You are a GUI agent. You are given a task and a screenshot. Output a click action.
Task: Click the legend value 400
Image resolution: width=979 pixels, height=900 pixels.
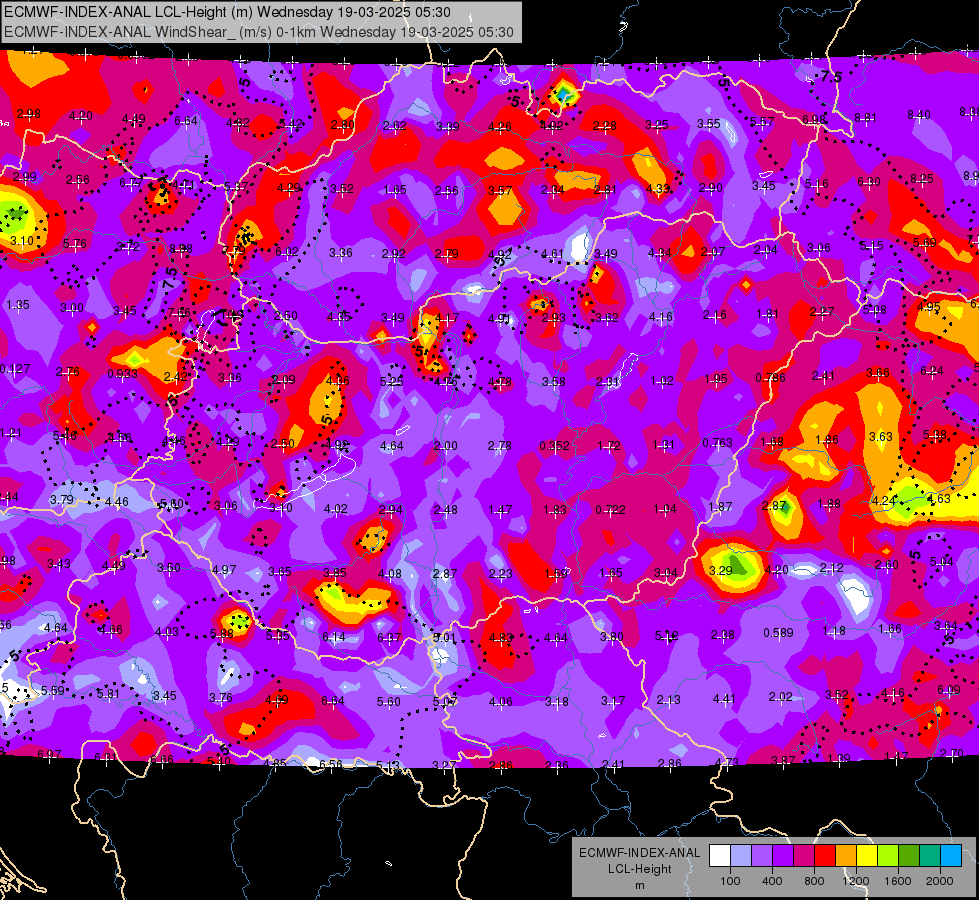click(772, 881)
